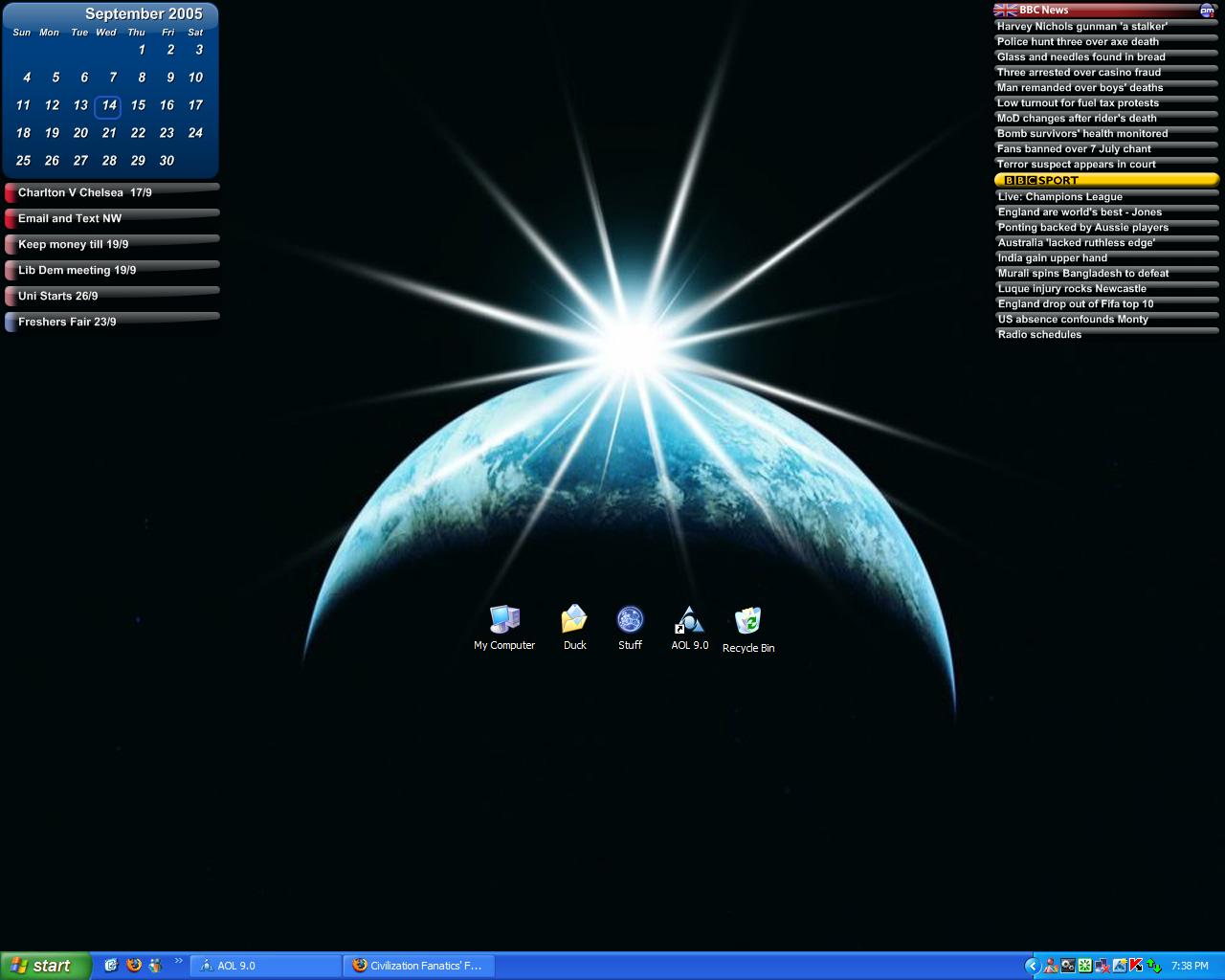Click the Kaspersky red K tray icon
Viewport: 1225px width, 980px height.
(x=1136, y=966)
